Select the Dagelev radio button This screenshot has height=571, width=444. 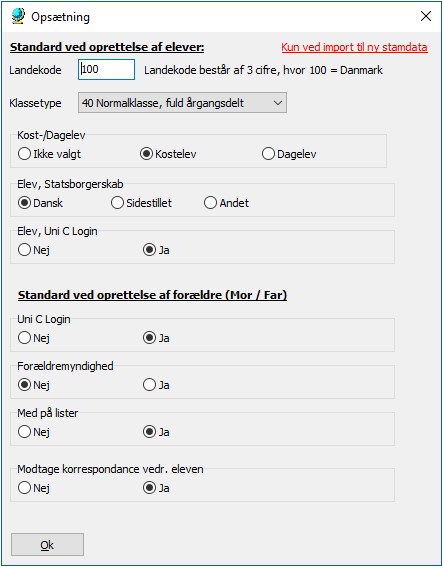tap(289, 154)
